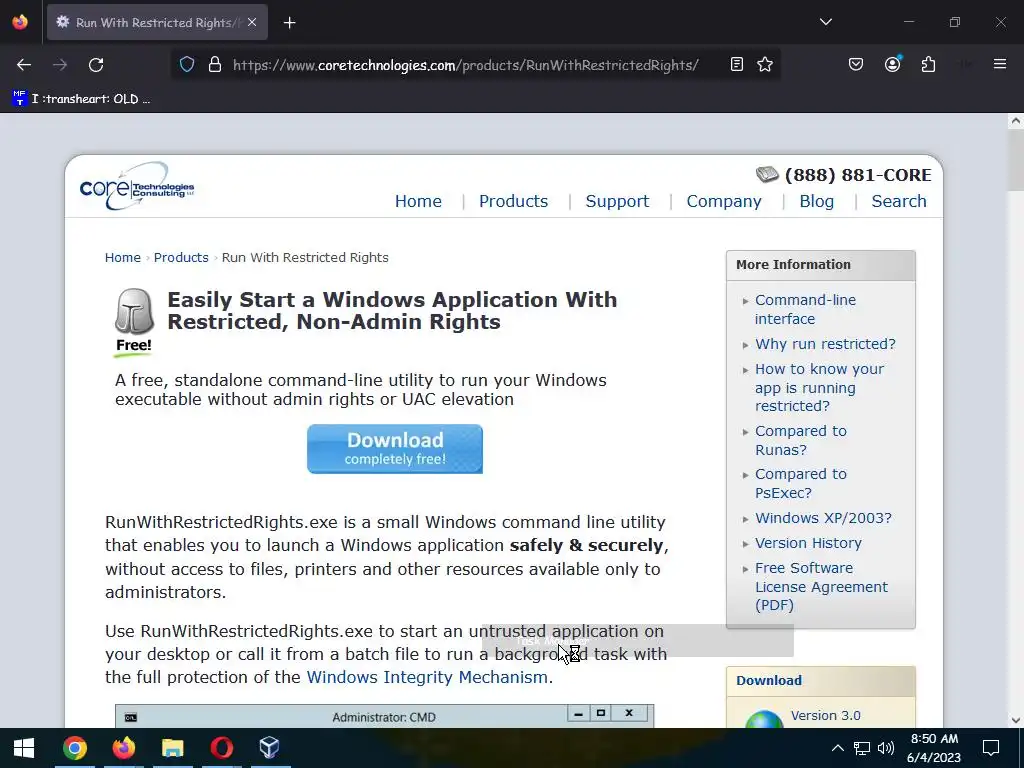Reload the page with the refresh icon

pyautogui.click(x=96, y=65)
